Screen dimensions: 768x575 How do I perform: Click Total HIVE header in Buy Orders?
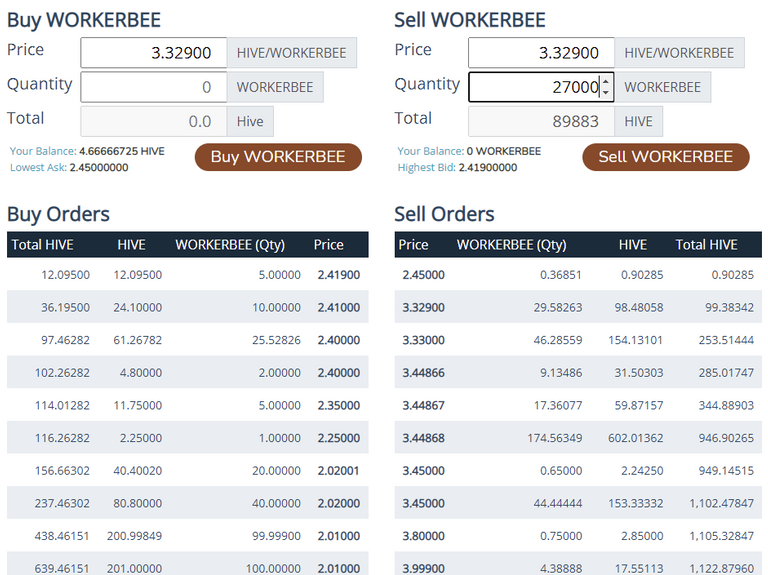tap(43, 244)
